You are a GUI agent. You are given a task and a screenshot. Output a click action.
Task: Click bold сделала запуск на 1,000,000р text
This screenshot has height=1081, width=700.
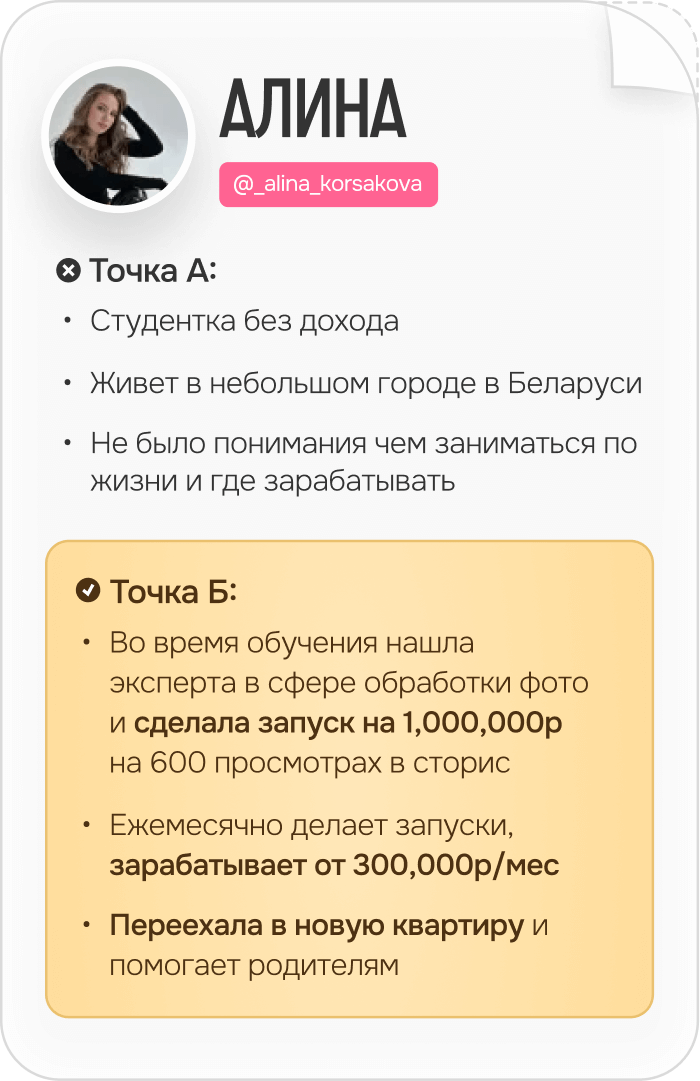pos(348,723)
